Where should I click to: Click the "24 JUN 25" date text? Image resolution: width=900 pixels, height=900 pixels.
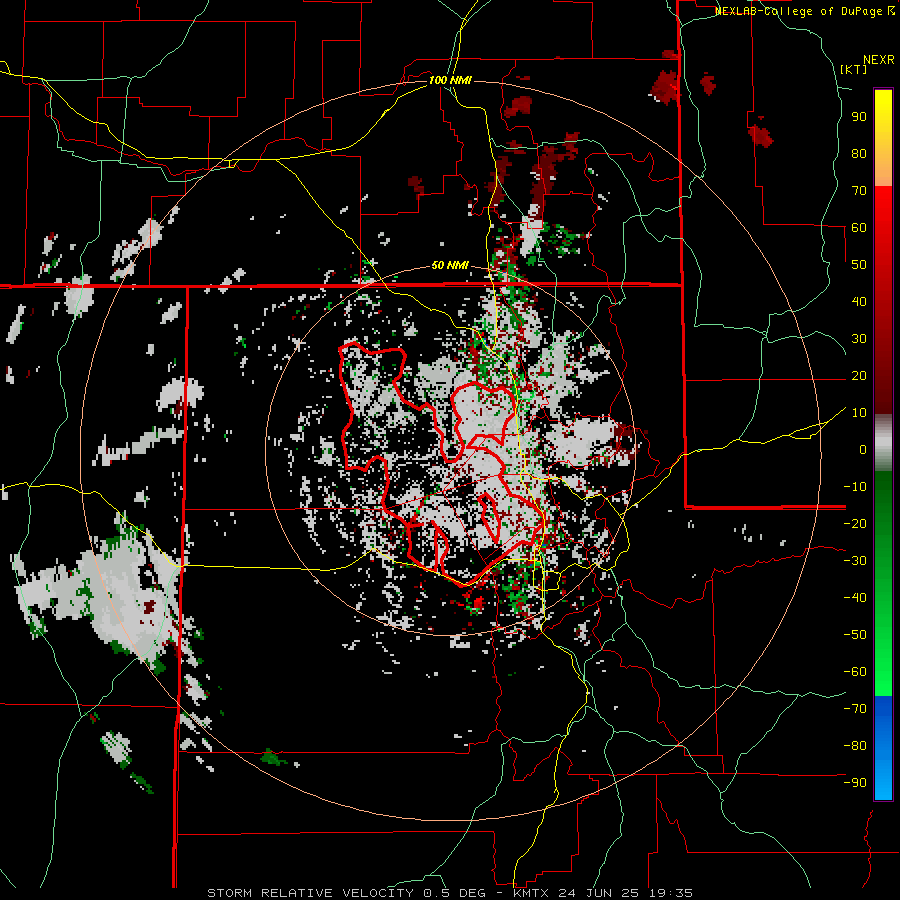[600, 893]
